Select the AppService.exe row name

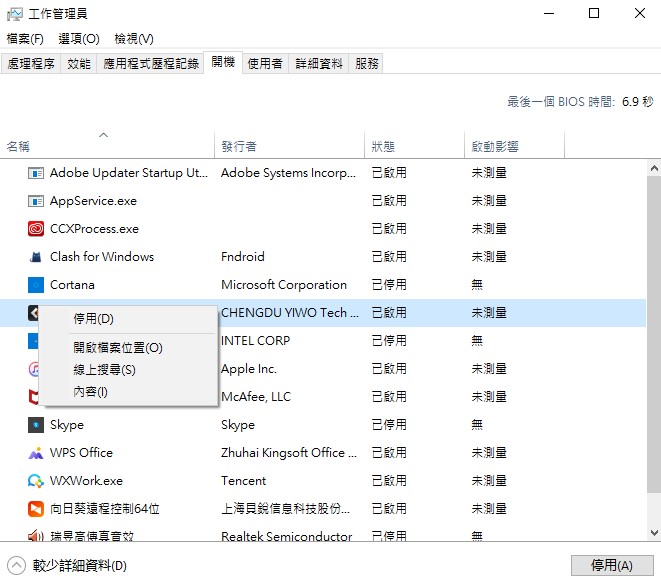pos(93,201)
